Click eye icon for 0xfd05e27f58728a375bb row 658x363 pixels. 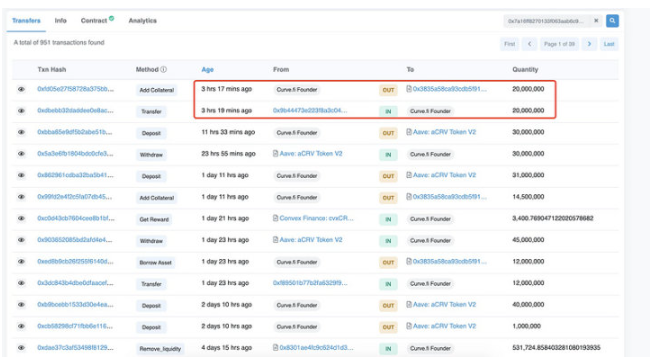tap(21, 89)
